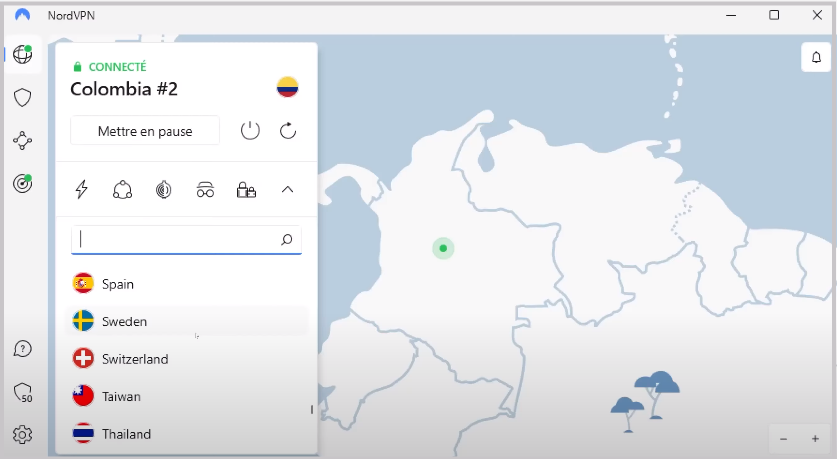Zoom out the map with minus
837x459 pixels.
coord(784,439)
